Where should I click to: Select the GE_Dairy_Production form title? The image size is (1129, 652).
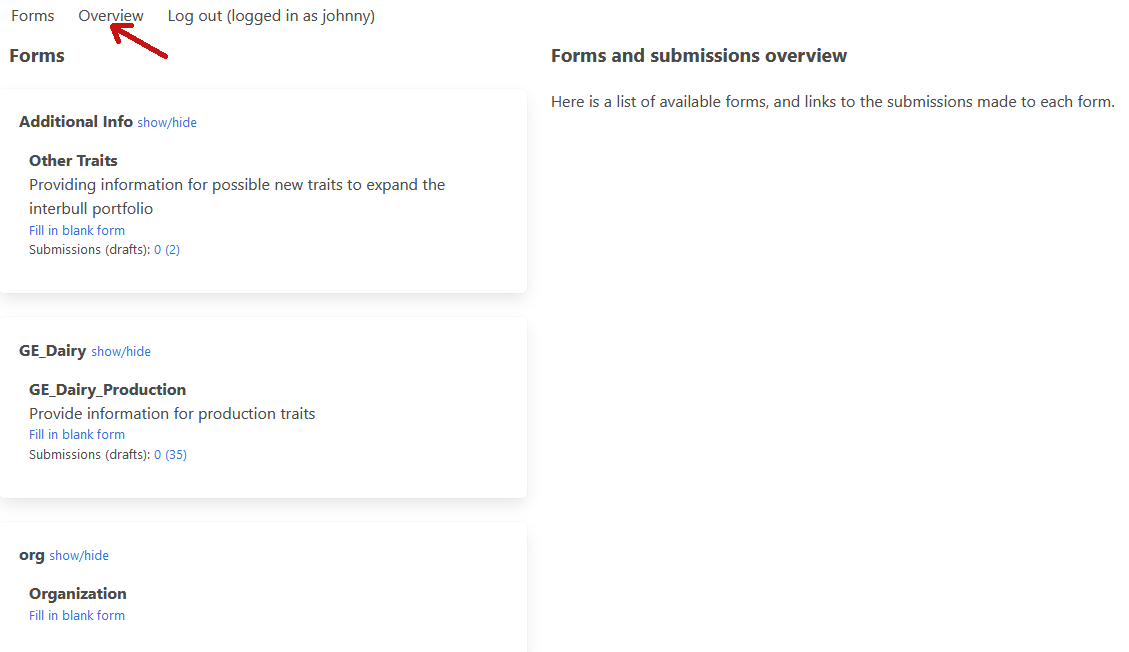tap(107, 390)
